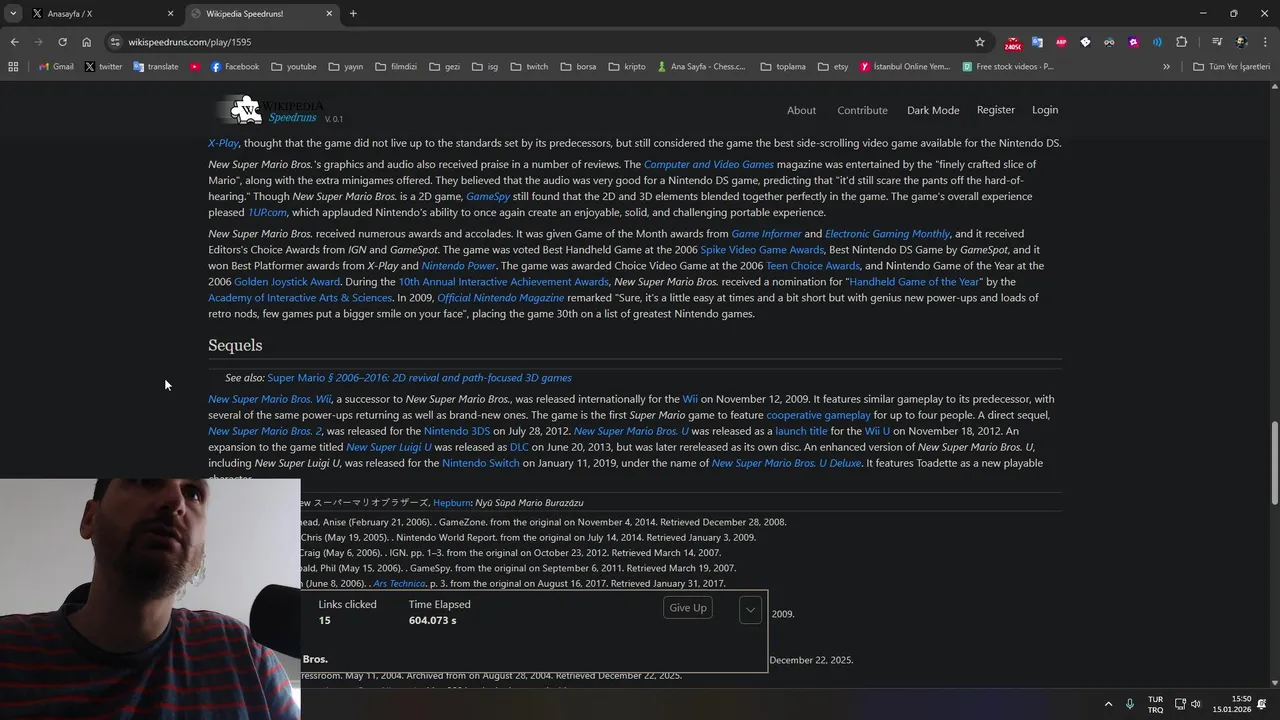Open the notifications bell in taskbar
1280x720 pixels.
point(1262,704)
